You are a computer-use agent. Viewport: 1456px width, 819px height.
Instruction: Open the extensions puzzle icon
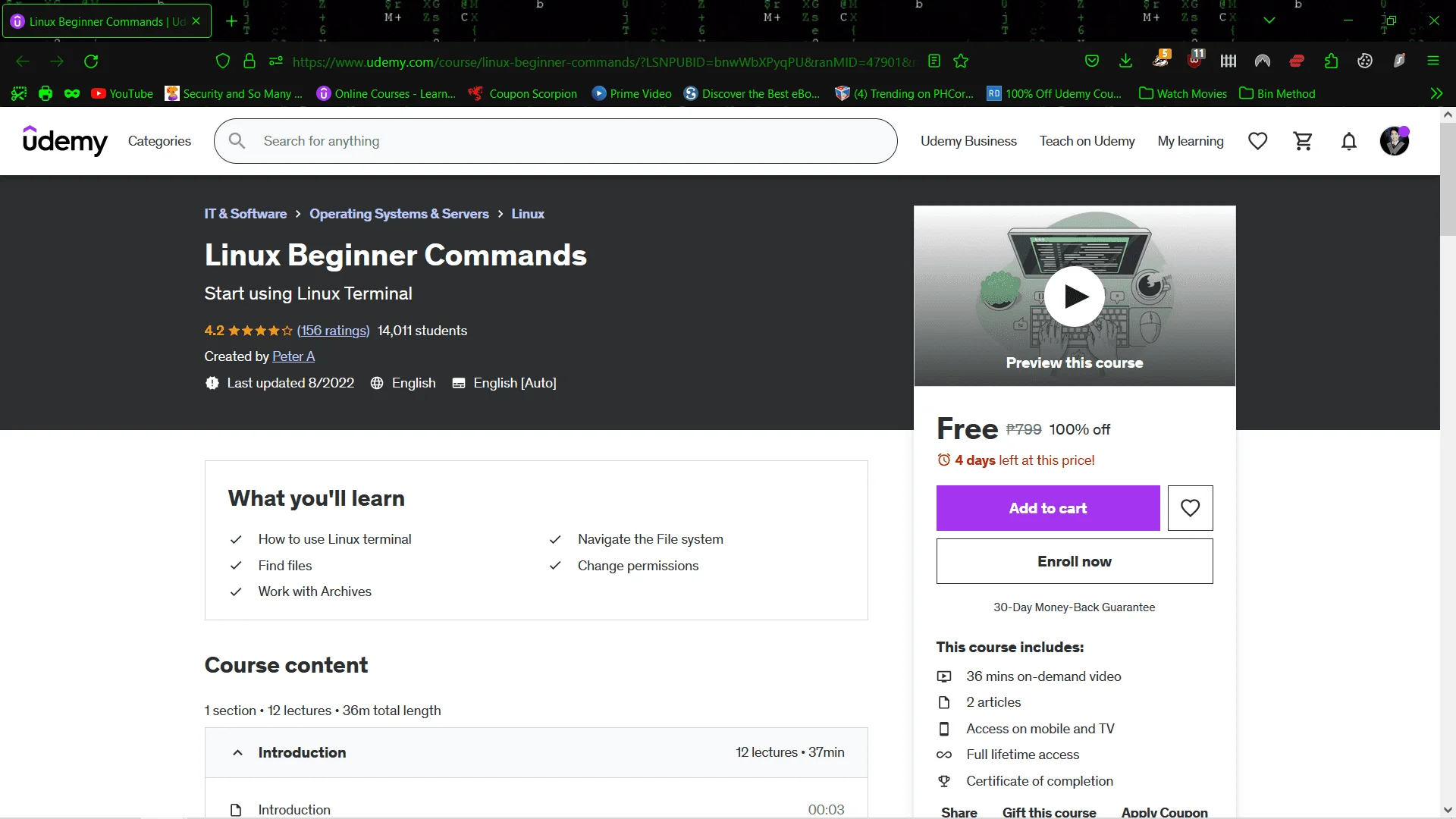click(x=1331, y=61)
